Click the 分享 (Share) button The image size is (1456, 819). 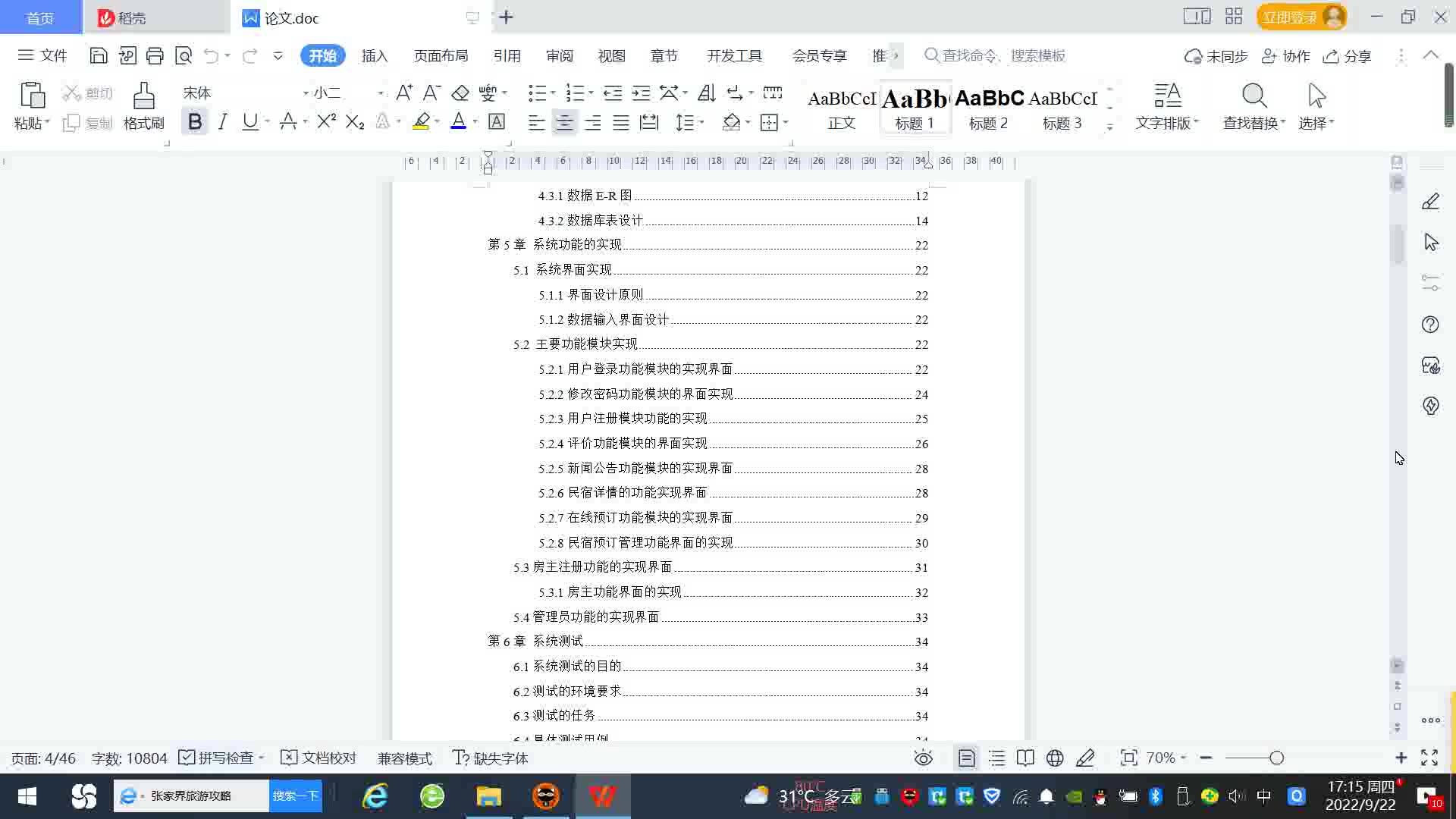pyautogui.click(x=1348, y=56)
